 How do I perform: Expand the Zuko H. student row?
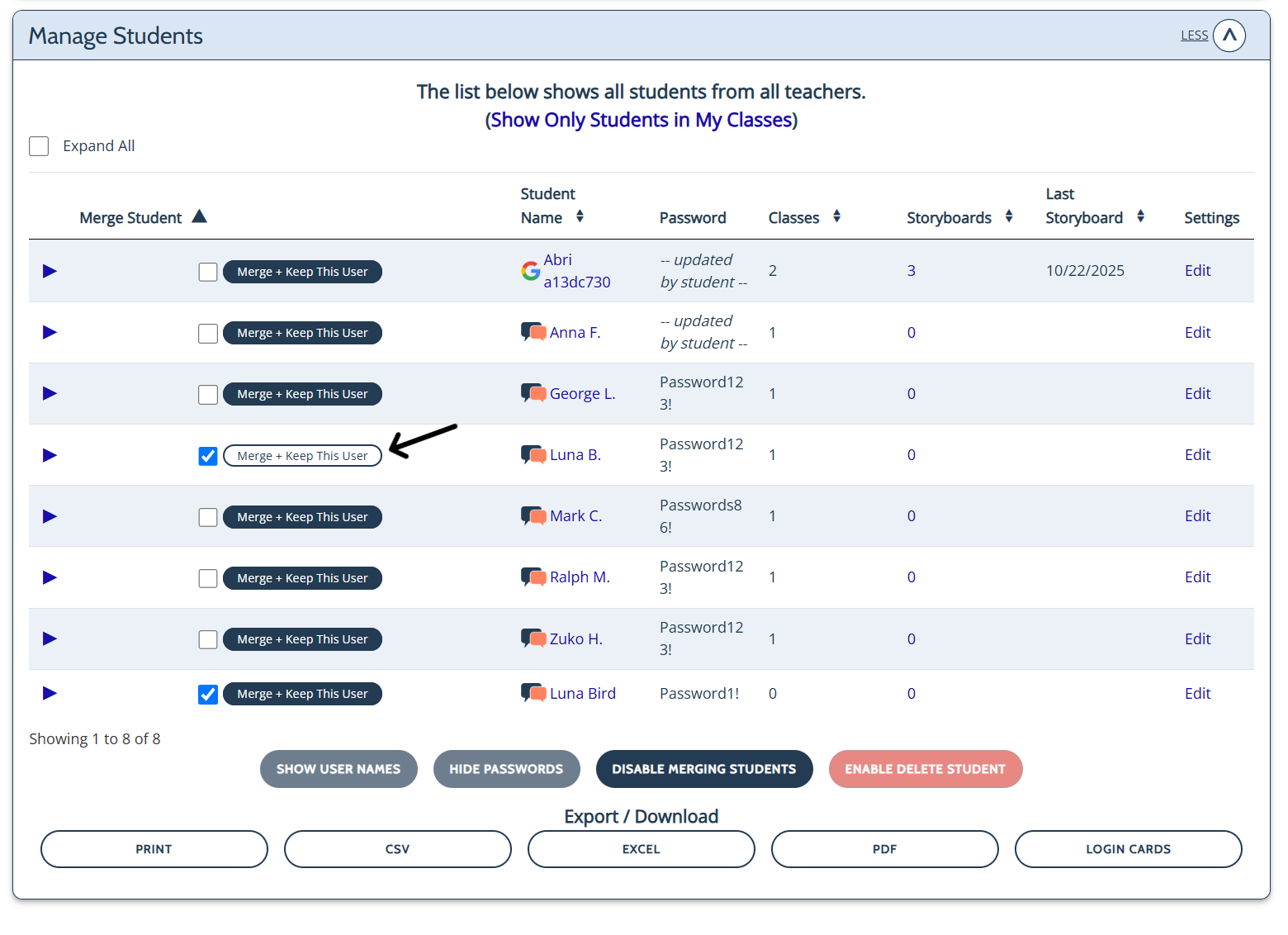tap(50, 638)
